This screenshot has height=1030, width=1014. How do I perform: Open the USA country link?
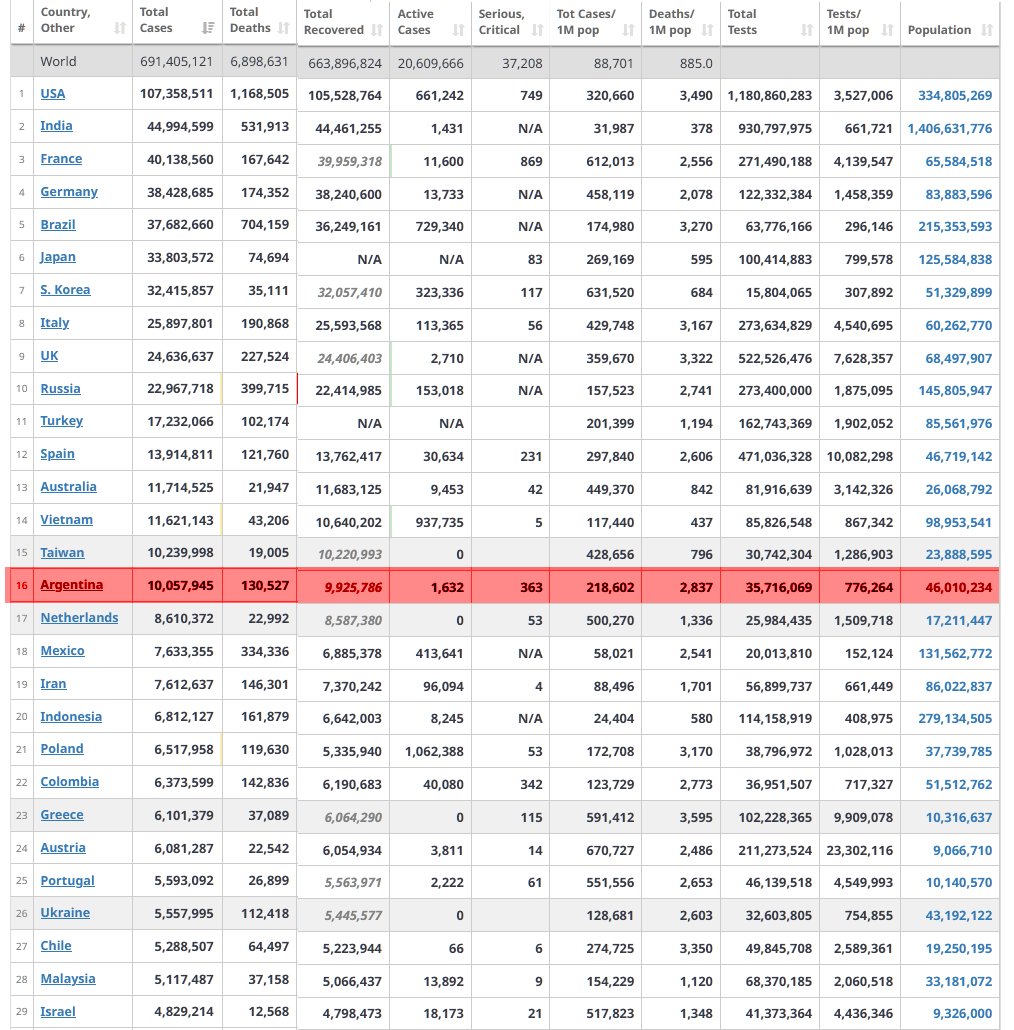click(53, 93)
